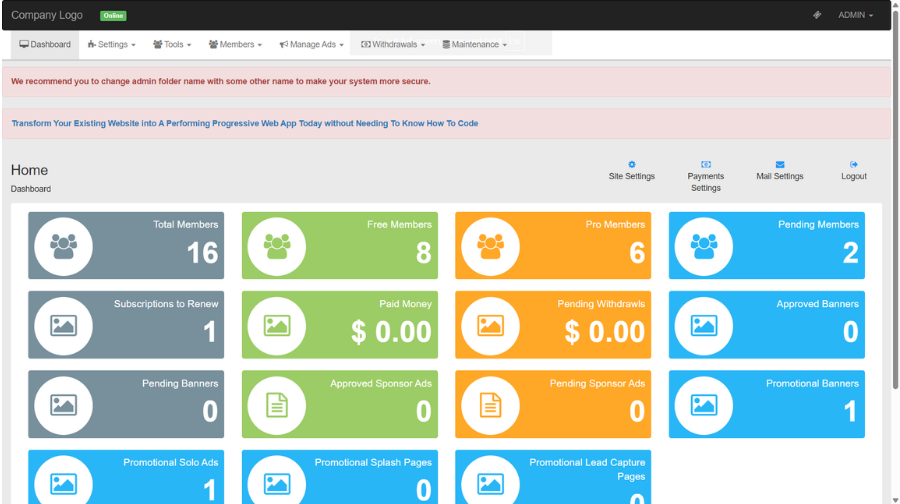Click the Promotional Banners count 1

coord(851,411)
